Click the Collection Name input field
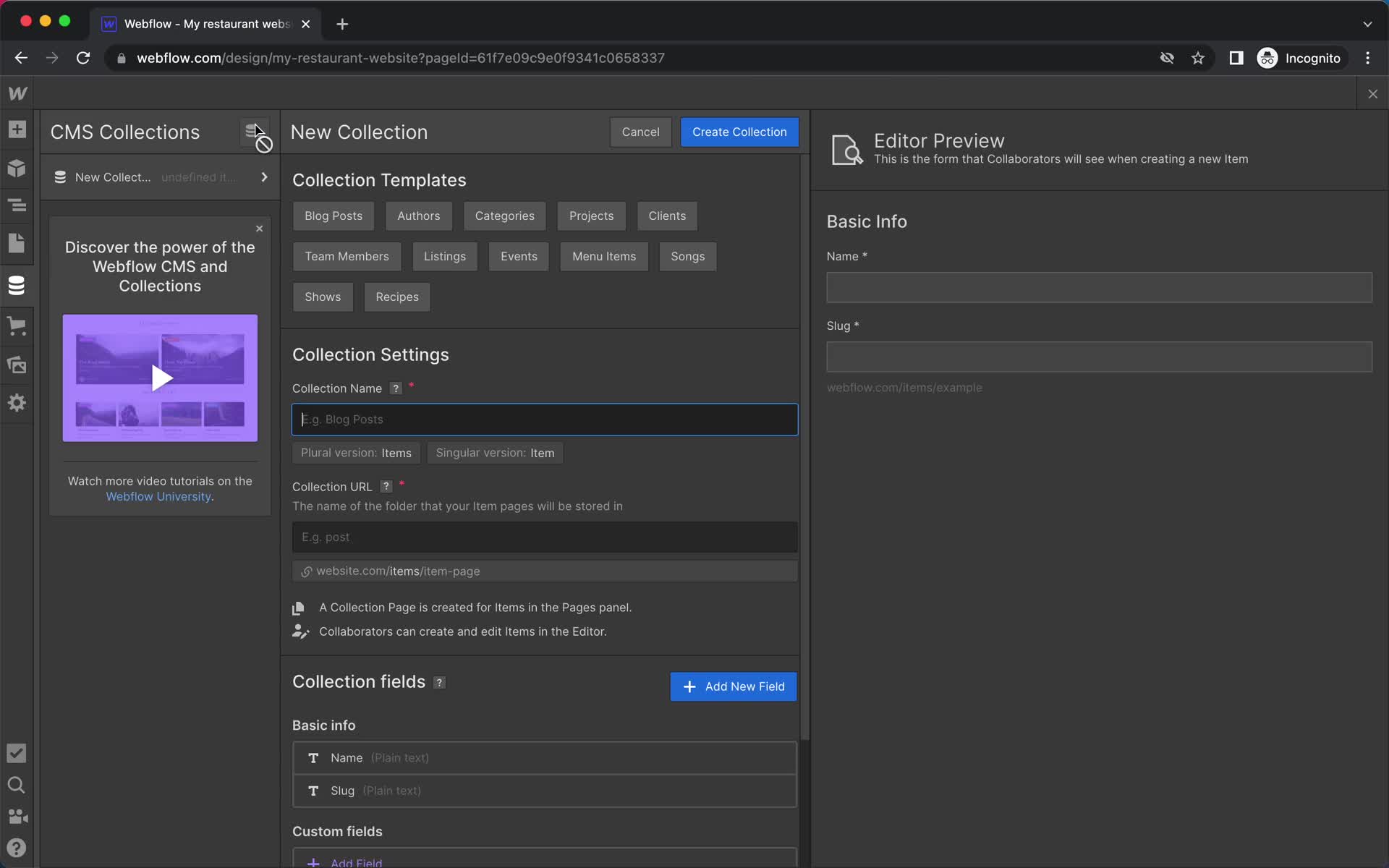 click(545, 419)
